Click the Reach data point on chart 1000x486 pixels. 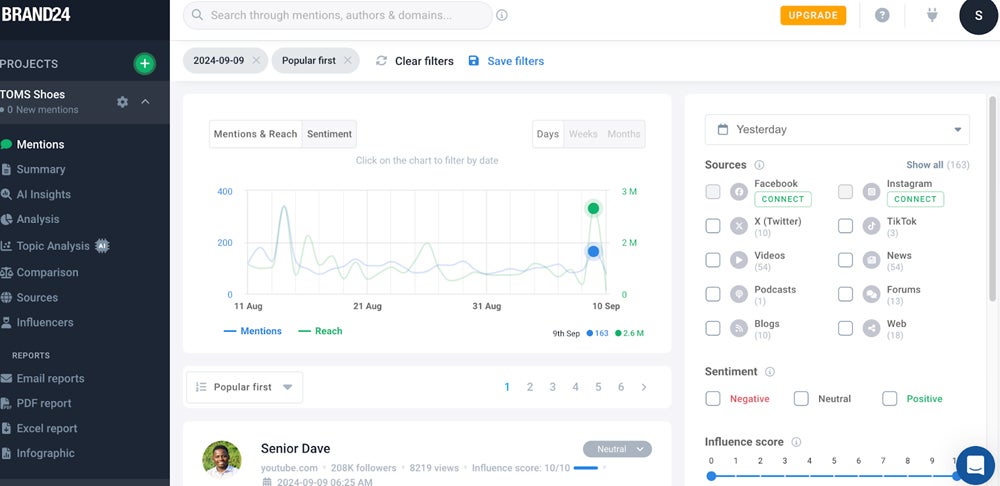[594, 209]
